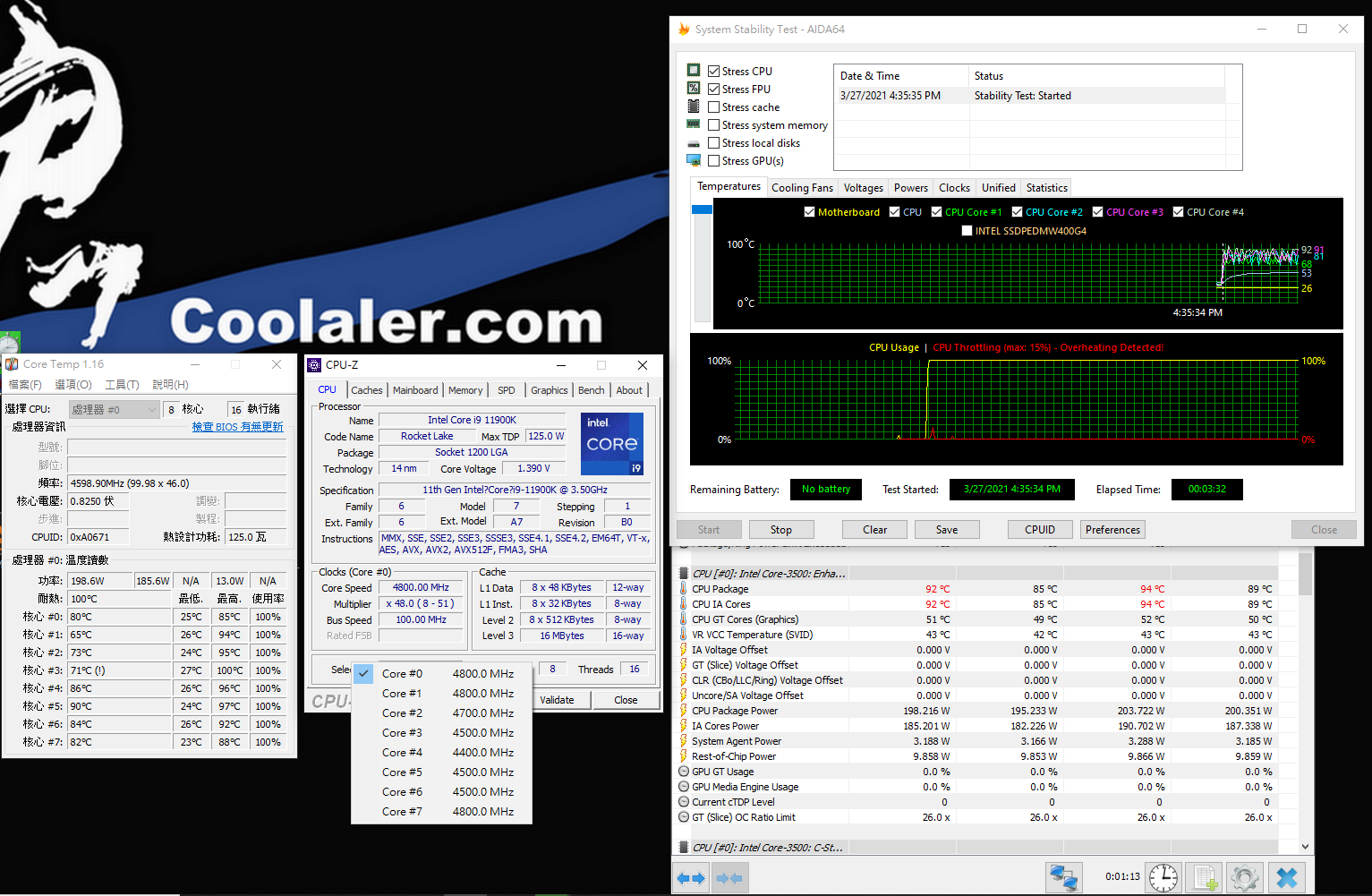Click the AIDA64 flame icon in title bar
1372x896 pixels.
tap(684, 29)
